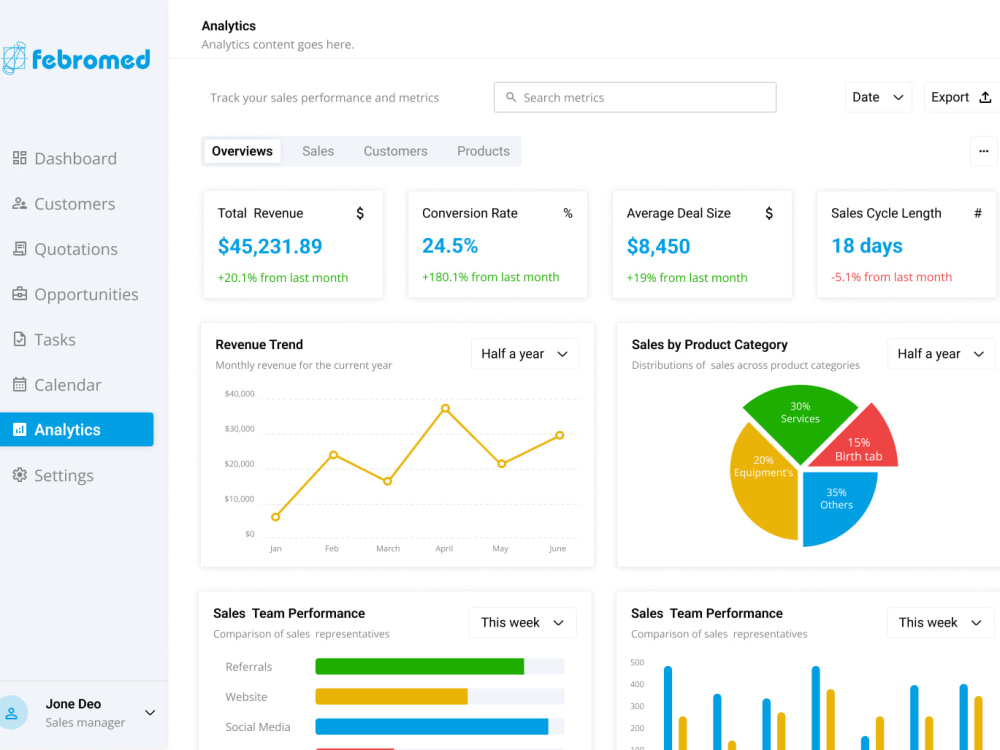
Task: Click the dollar icon on Average Deal Size card
Action: [769, 213]
